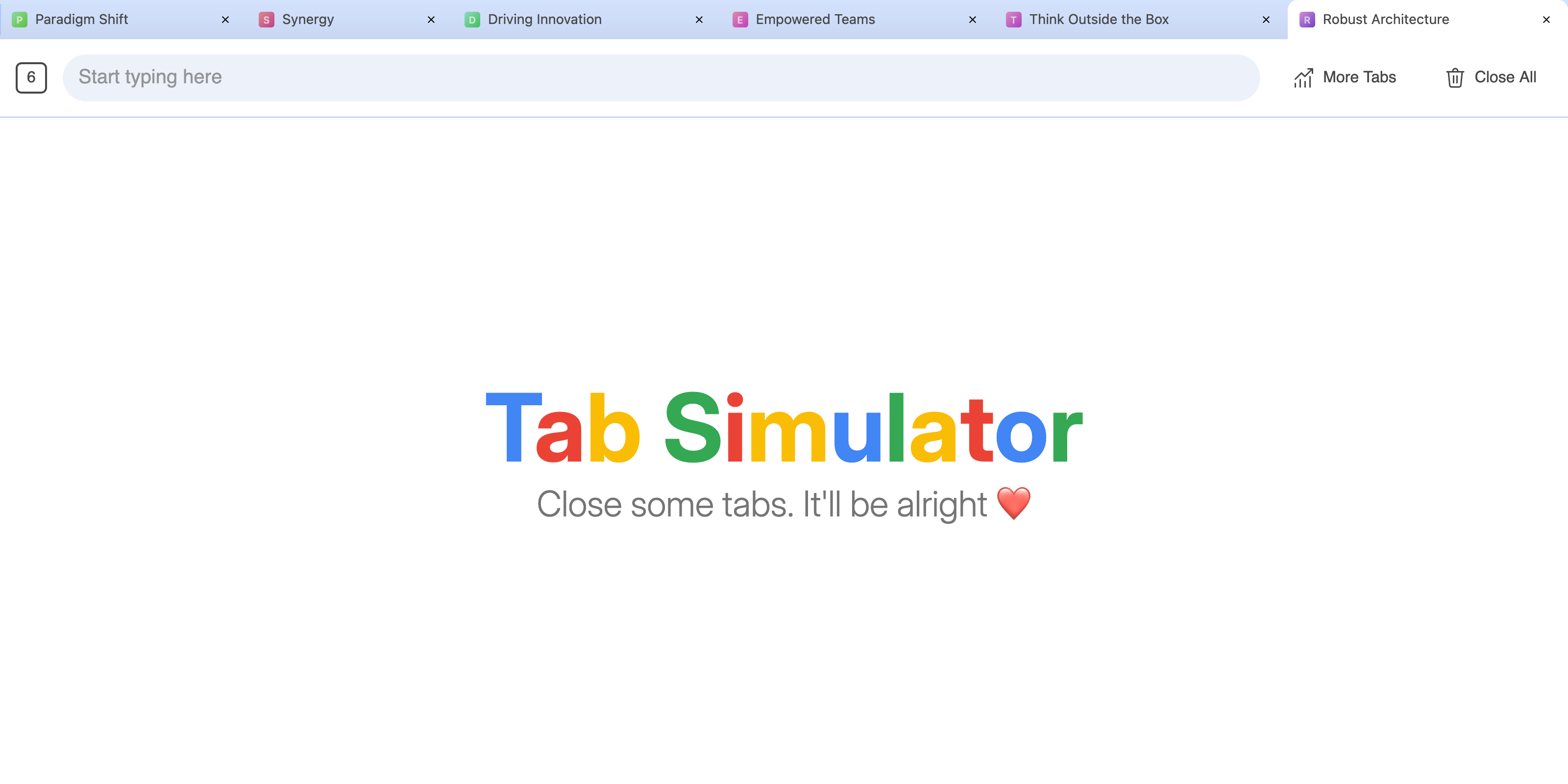Select the Driving Innovation tab
The image size is (1568, 784).
point(545,19)
